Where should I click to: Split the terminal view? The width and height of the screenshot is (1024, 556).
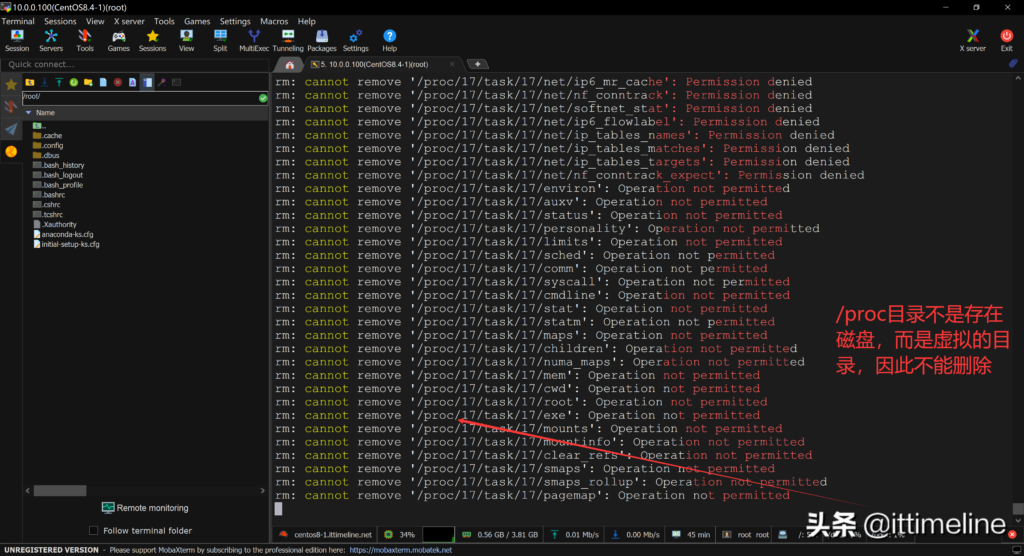[220, 40]
